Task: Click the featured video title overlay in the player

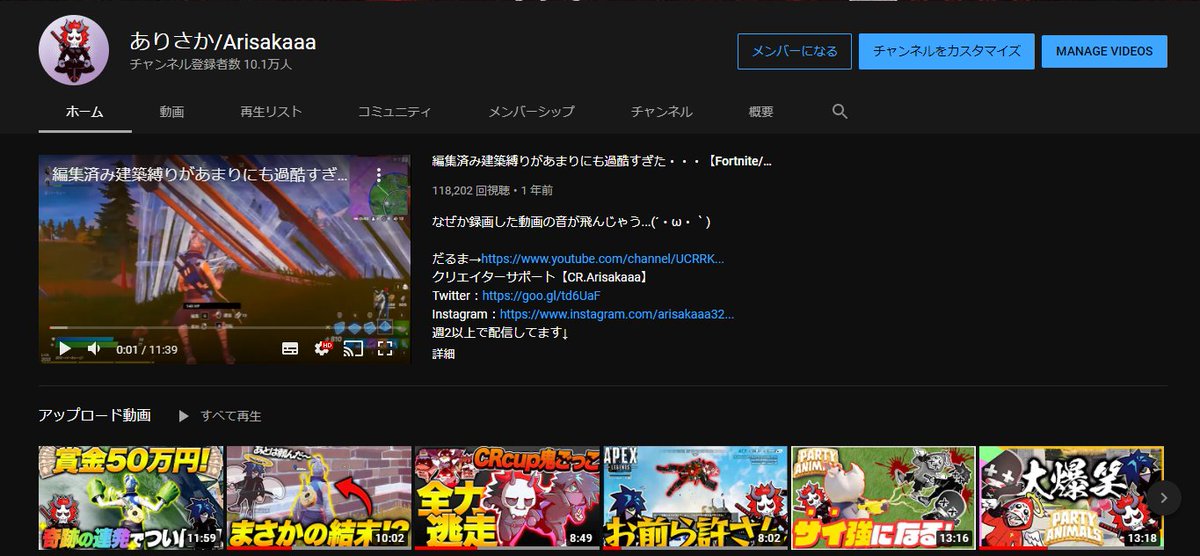Action: (x=201, y=174)
